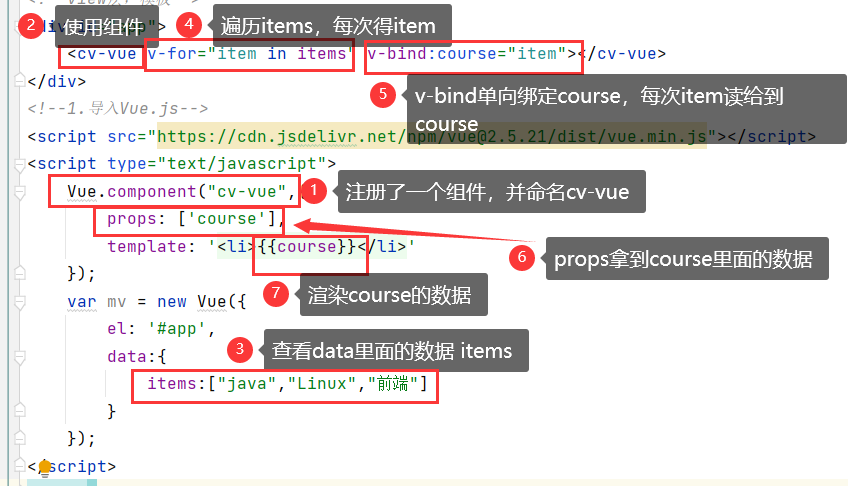The height and width of the screenshot is (486, 848).
Task: Click the red badge numbered 2
Action: (x=31, y=22)
